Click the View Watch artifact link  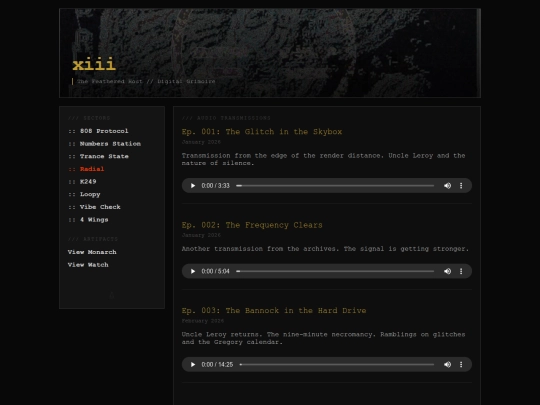tap(88, 265)
